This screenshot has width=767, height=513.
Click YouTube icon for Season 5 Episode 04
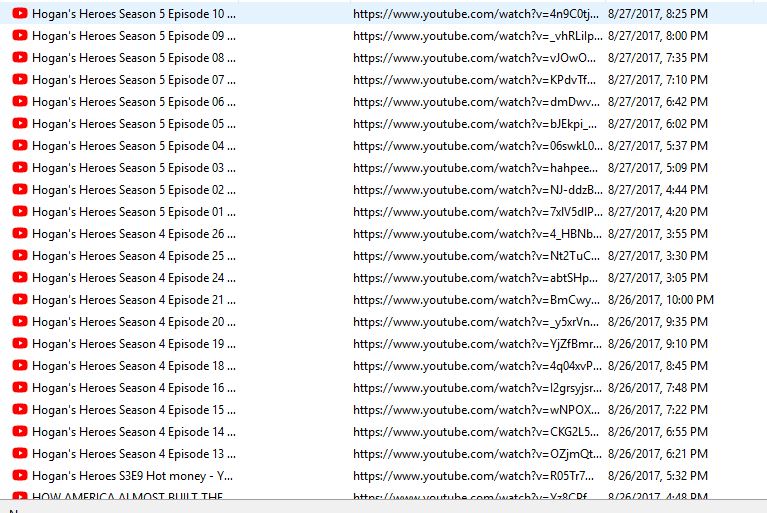(20, 145)
